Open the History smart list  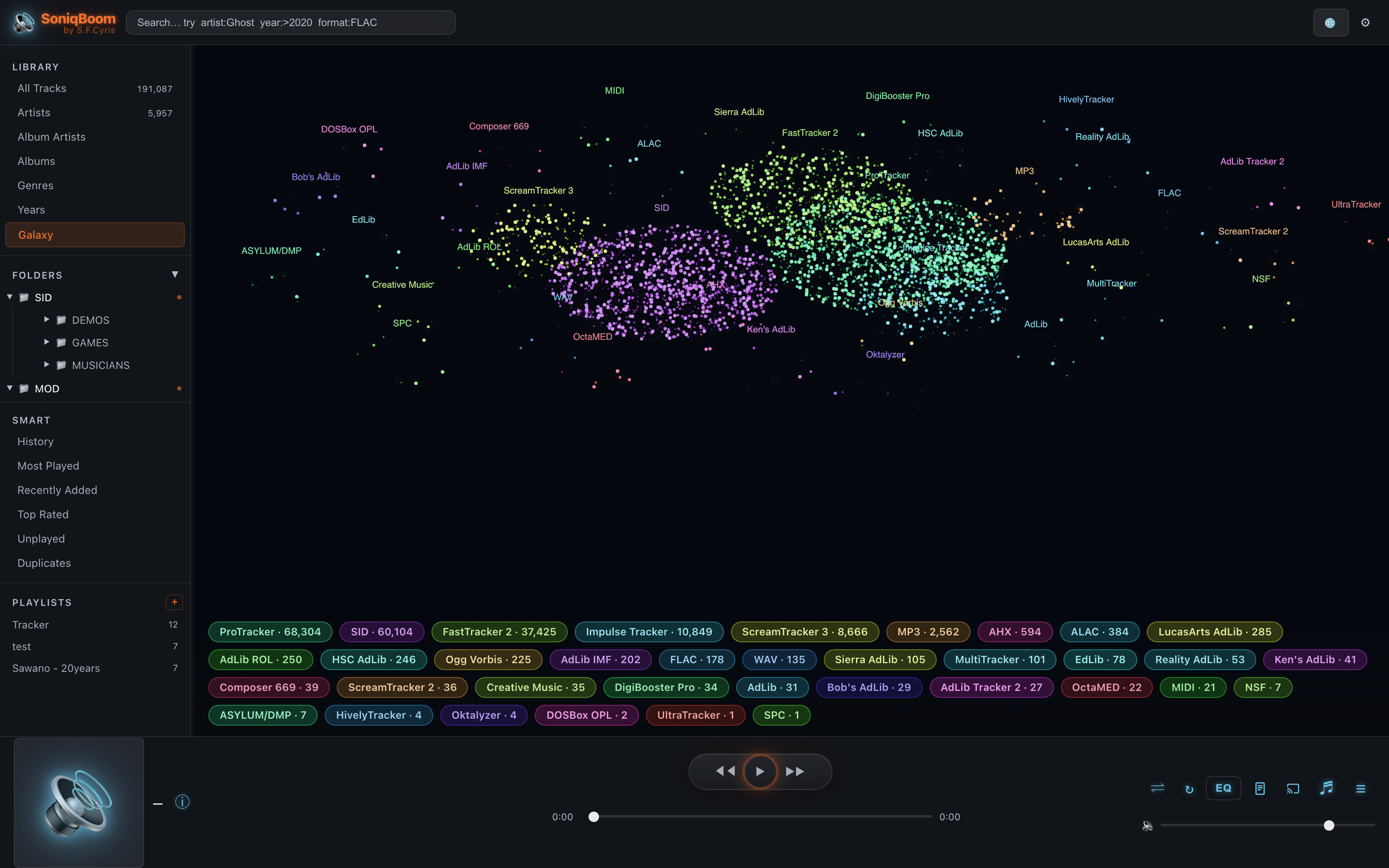[x=95, y=441]
